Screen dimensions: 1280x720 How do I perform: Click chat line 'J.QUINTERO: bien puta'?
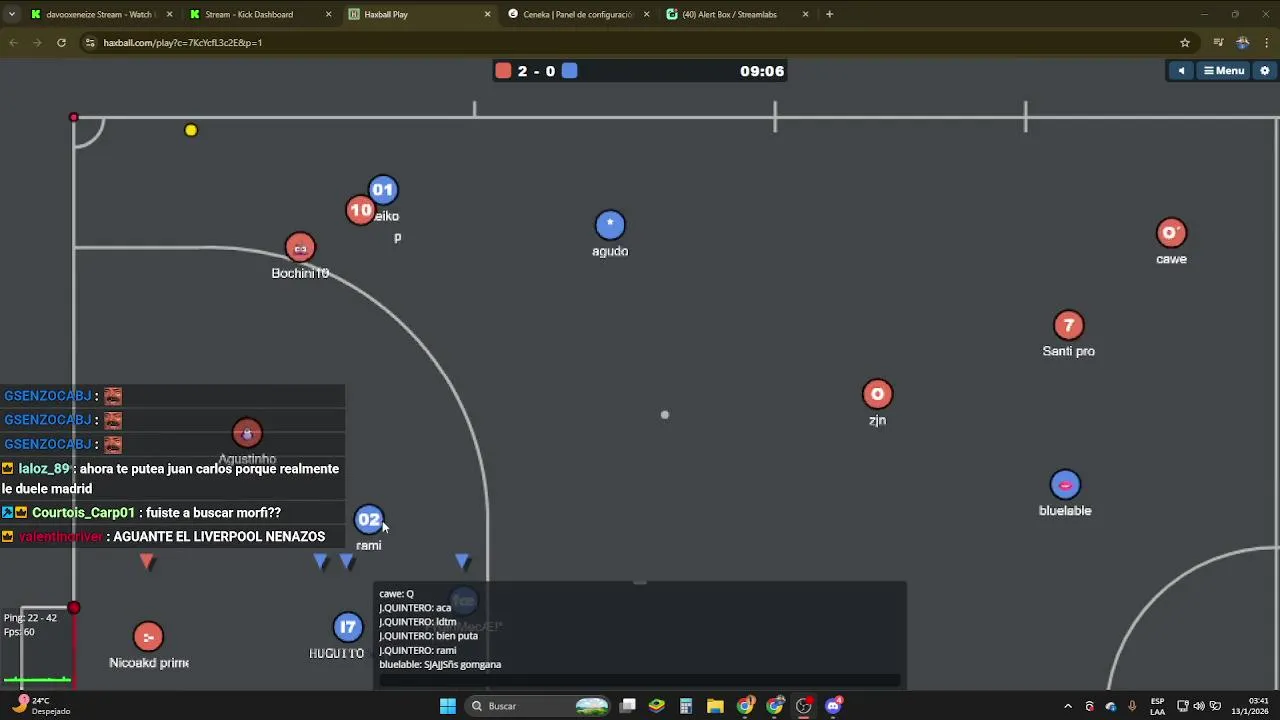click(428, 636)
